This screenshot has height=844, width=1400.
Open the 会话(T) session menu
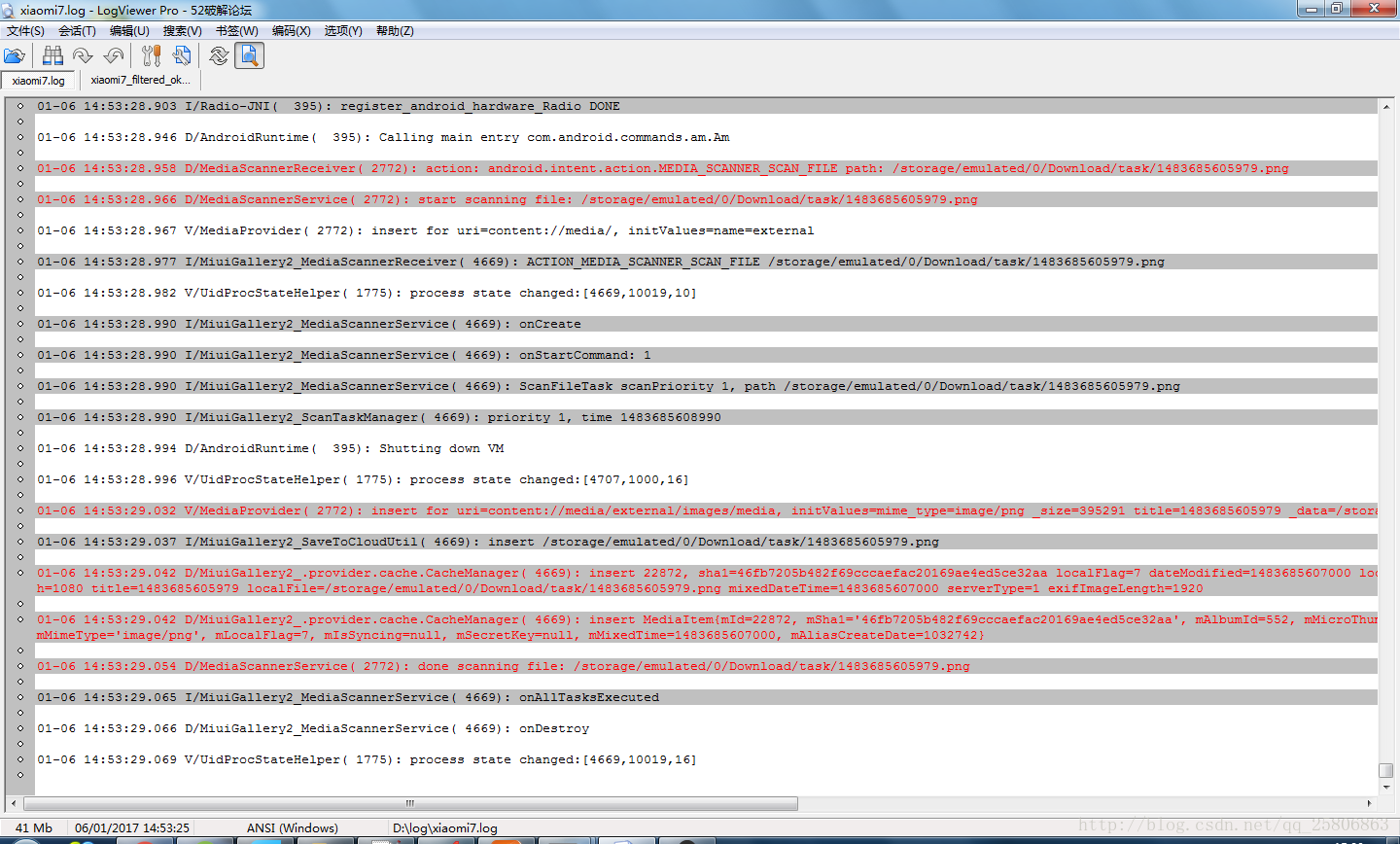77,31
